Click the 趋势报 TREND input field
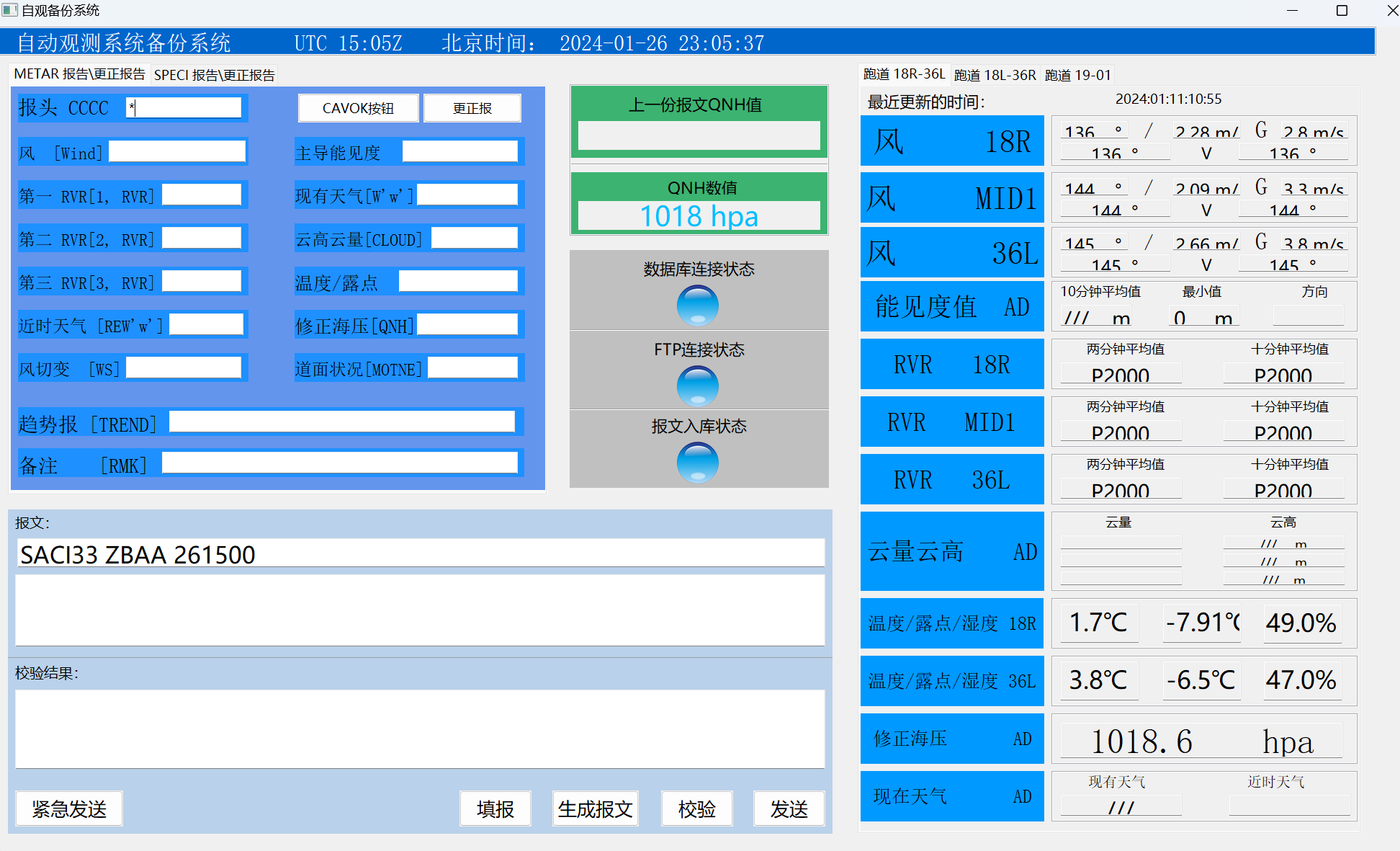1400x851 pixels. point(342,422)
